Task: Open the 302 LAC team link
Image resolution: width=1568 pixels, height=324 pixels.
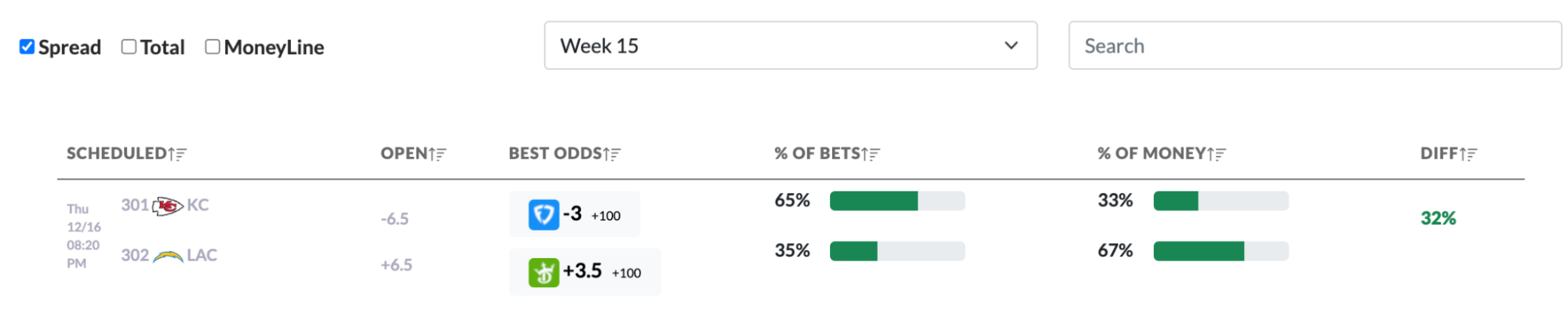Action: pyautogui.click(x=169, y=256)
